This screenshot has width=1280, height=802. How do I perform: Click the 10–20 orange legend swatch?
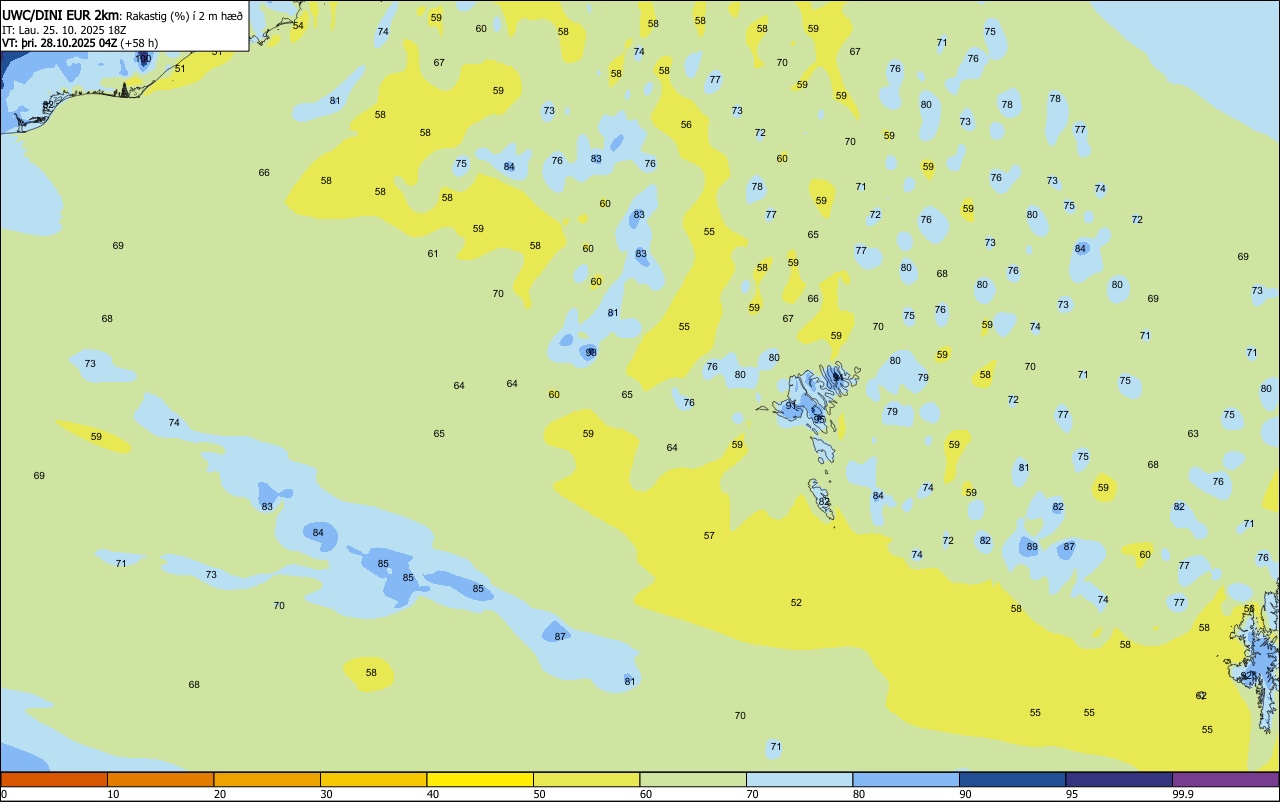(160, 779)
